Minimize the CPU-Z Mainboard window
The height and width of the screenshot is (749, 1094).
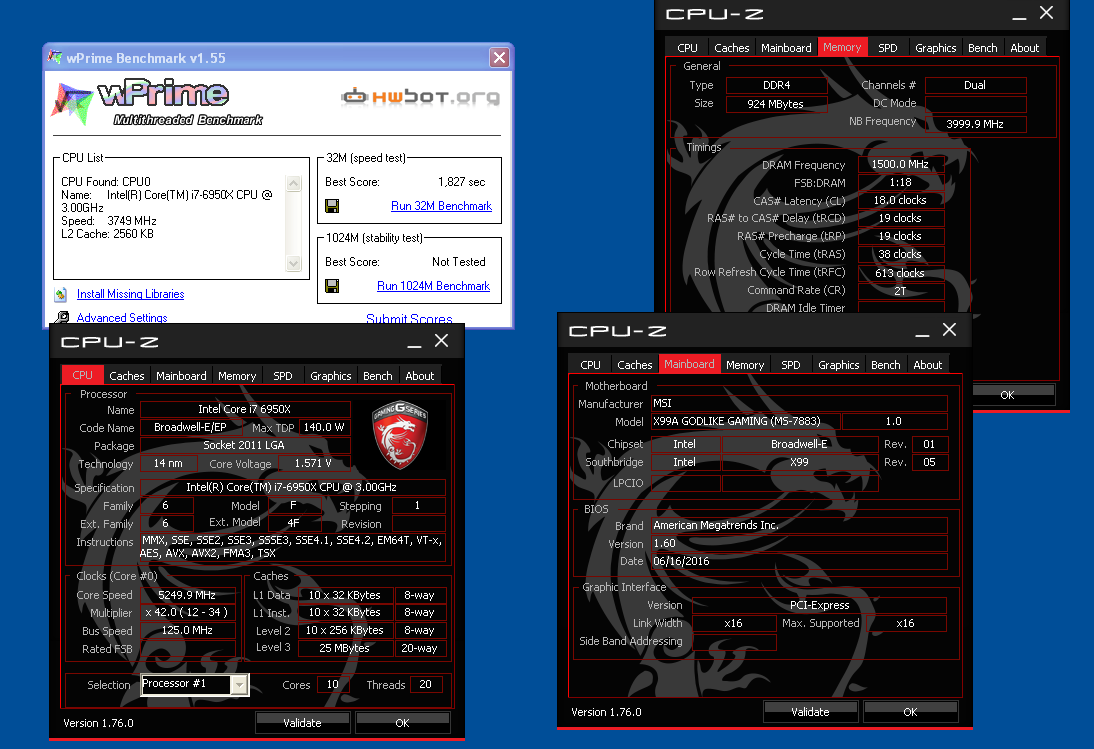922,331
